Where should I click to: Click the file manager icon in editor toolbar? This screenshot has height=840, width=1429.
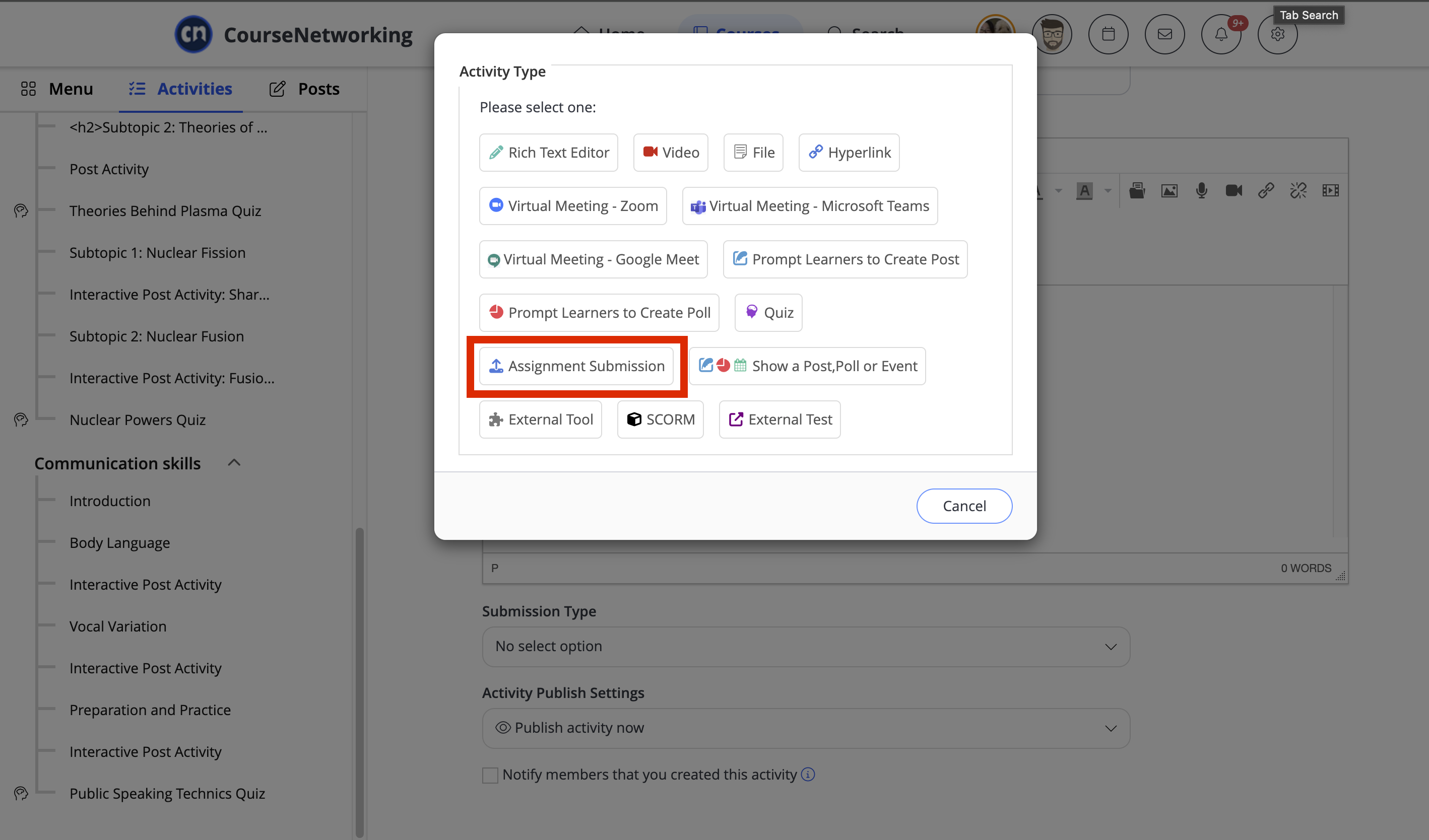coord(1136,190)
